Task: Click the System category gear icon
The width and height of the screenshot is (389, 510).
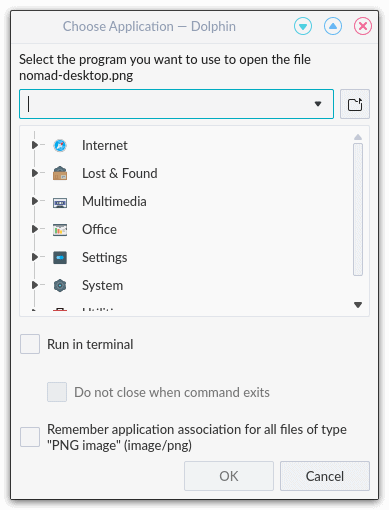Action: (60, 286)
